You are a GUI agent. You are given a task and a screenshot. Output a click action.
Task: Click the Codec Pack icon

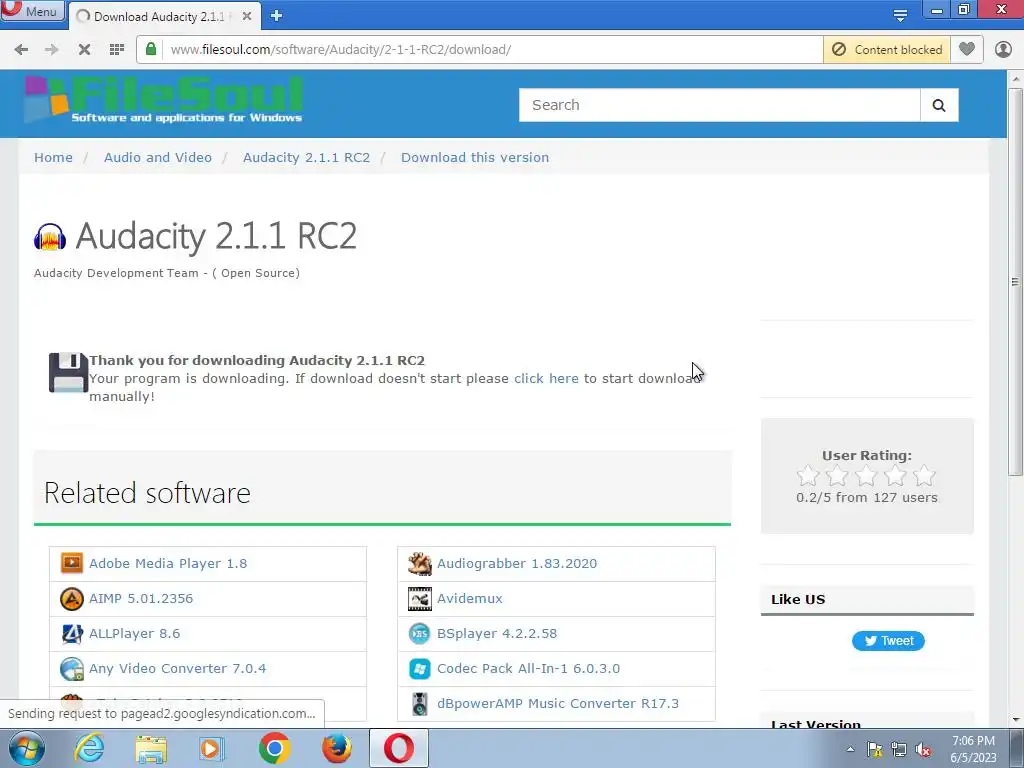pos(419,669)
